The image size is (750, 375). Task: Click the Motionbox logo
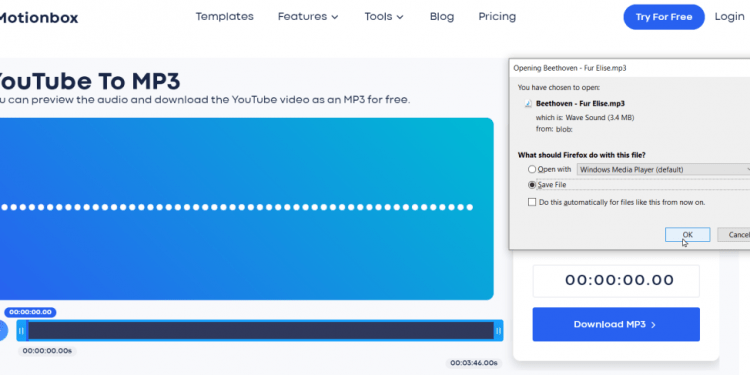(x=38, y=18)
